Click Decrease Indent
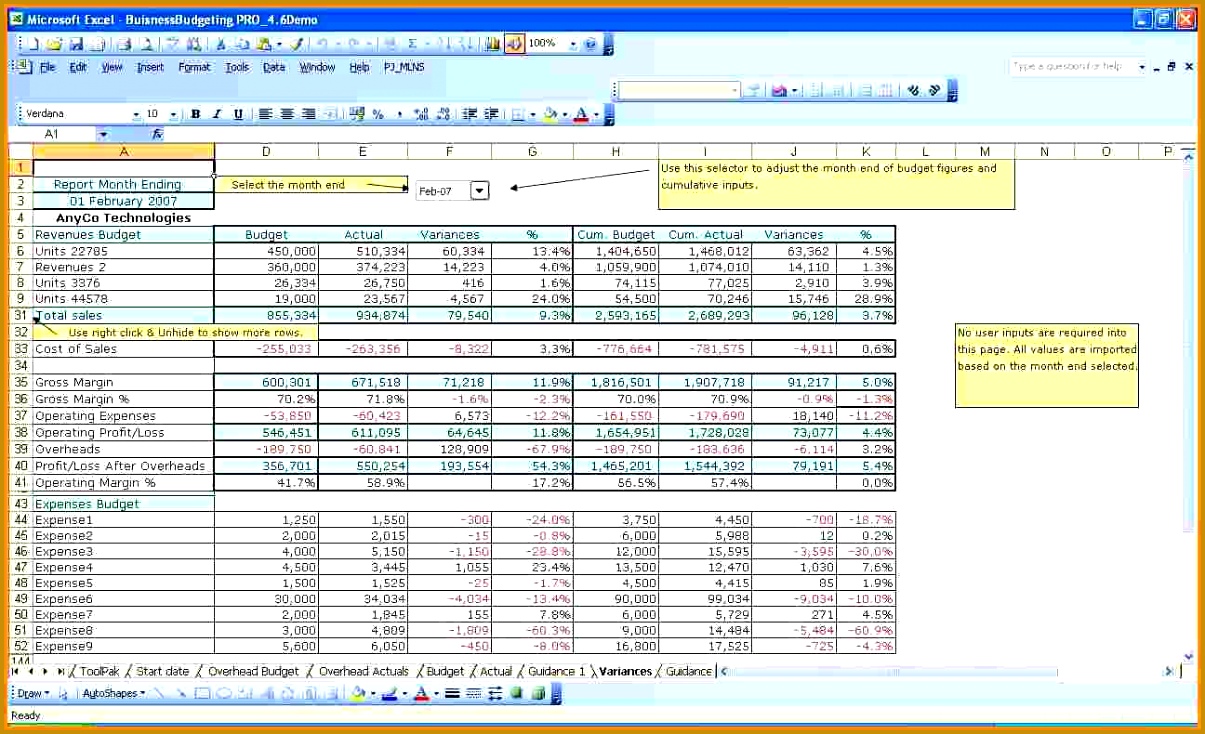This screenshot has height=734, width=1205. pos(469,114)
